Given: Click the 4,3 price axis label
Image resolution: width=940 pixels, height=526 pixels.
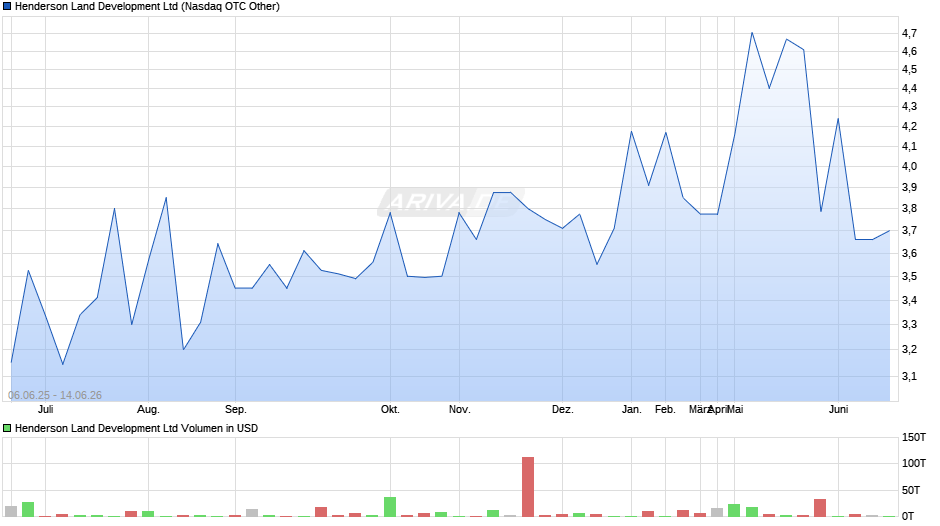Looking at the screenshot, I should pos(909,107).
